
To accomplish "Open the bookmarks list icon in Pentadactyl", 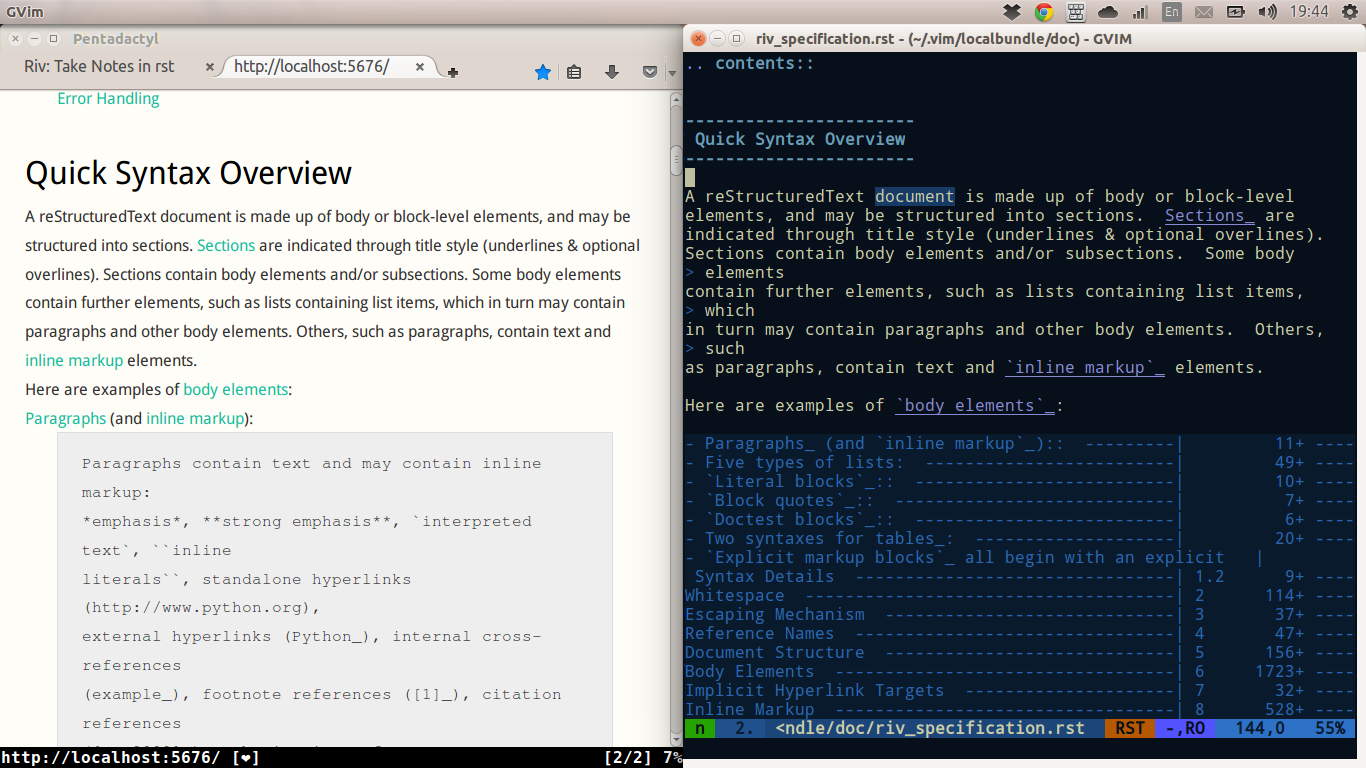I will [x=574, y=72].
